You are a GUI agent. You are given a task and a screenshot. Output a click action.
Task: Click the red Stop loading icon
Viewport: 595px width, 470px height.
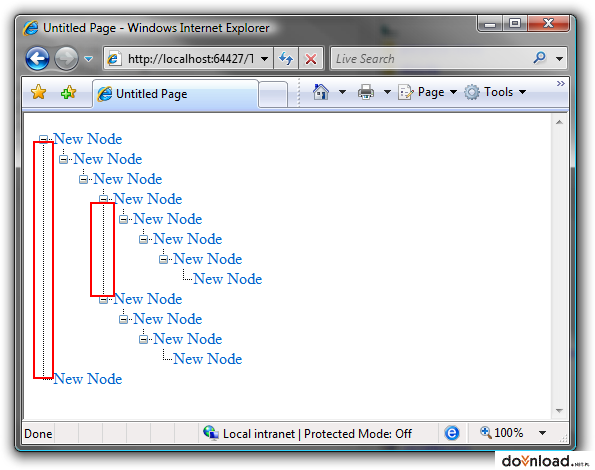coord(311,58)
